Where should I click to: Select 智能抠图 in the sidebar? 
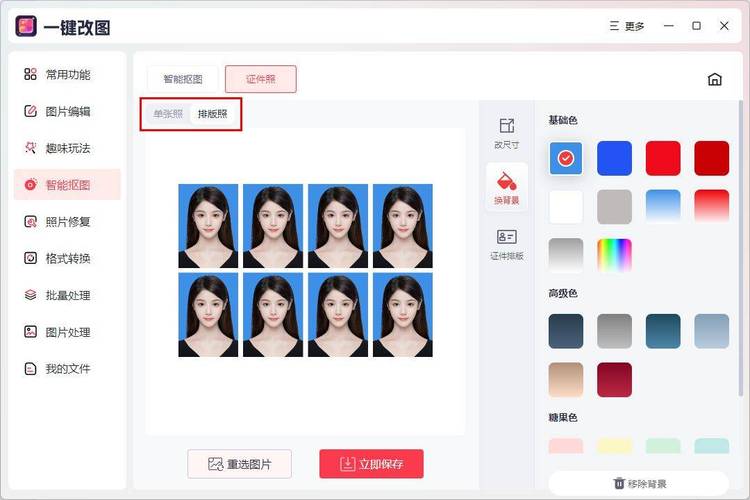coord(67,185)
